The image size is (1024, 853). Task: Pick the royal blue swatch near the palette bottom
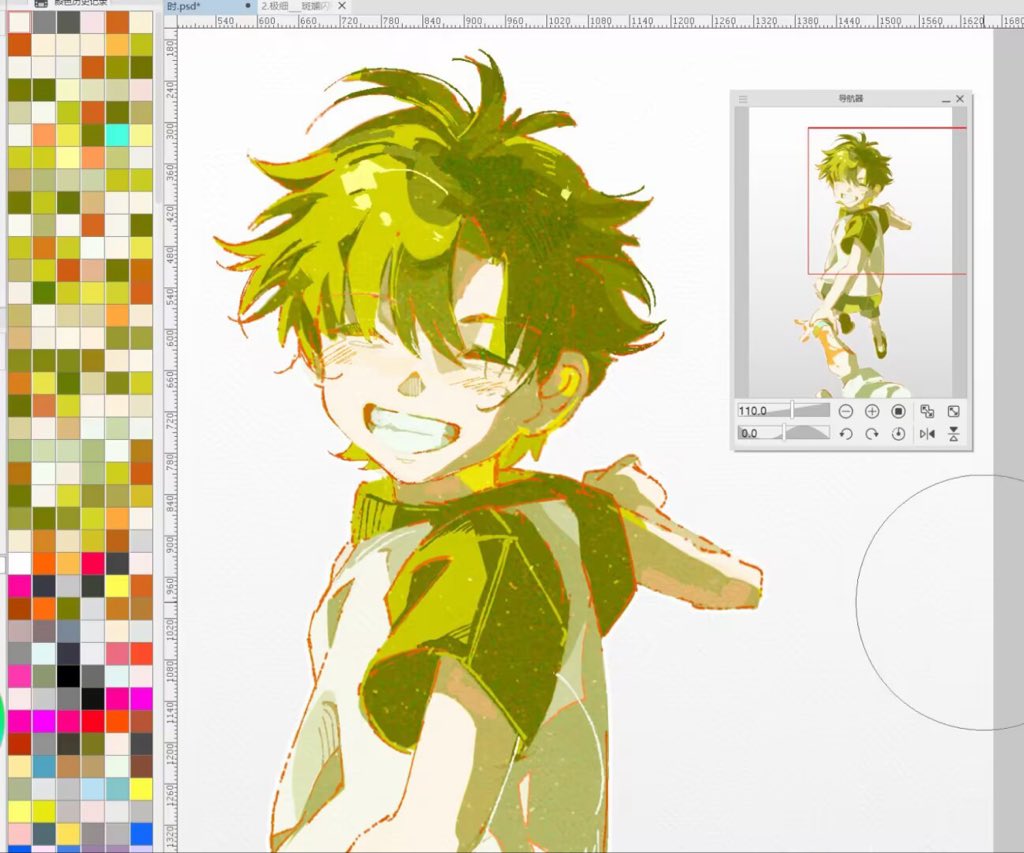(141, 833)
